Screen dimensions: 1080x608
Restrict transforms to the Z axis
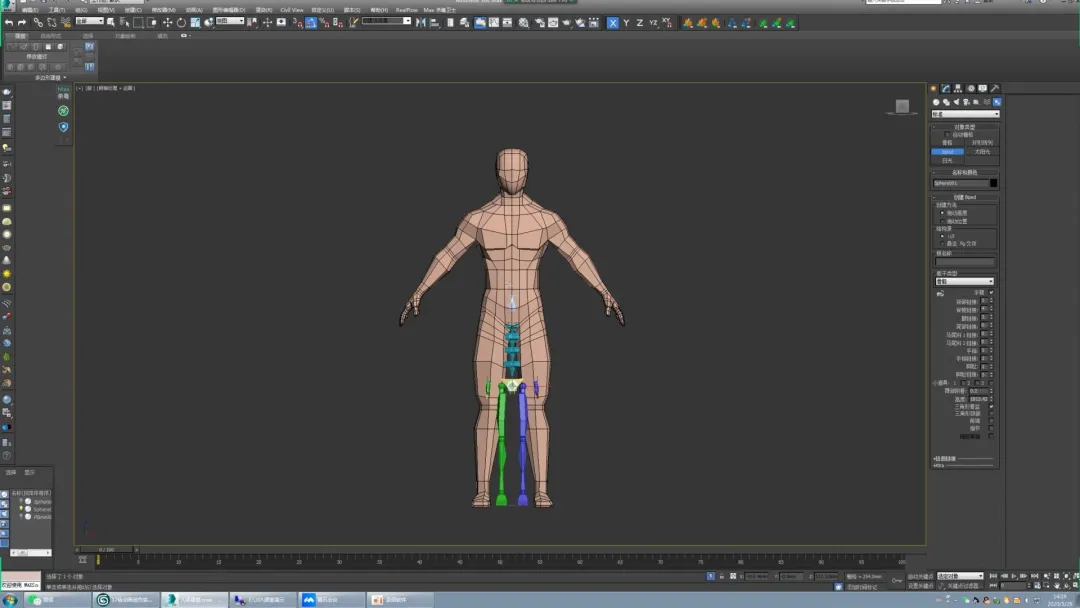click(640, 22)
